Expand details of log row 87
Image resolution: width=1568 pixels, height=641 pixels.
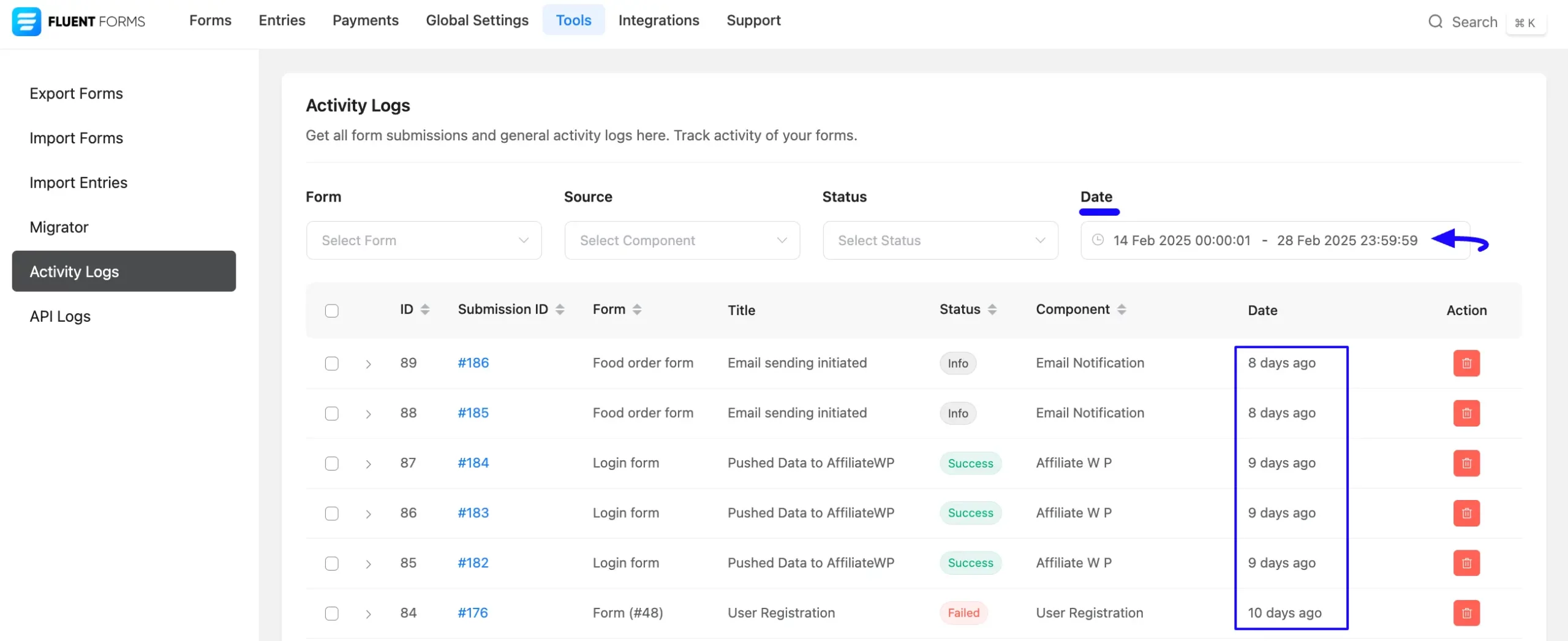tap(368, 464)
